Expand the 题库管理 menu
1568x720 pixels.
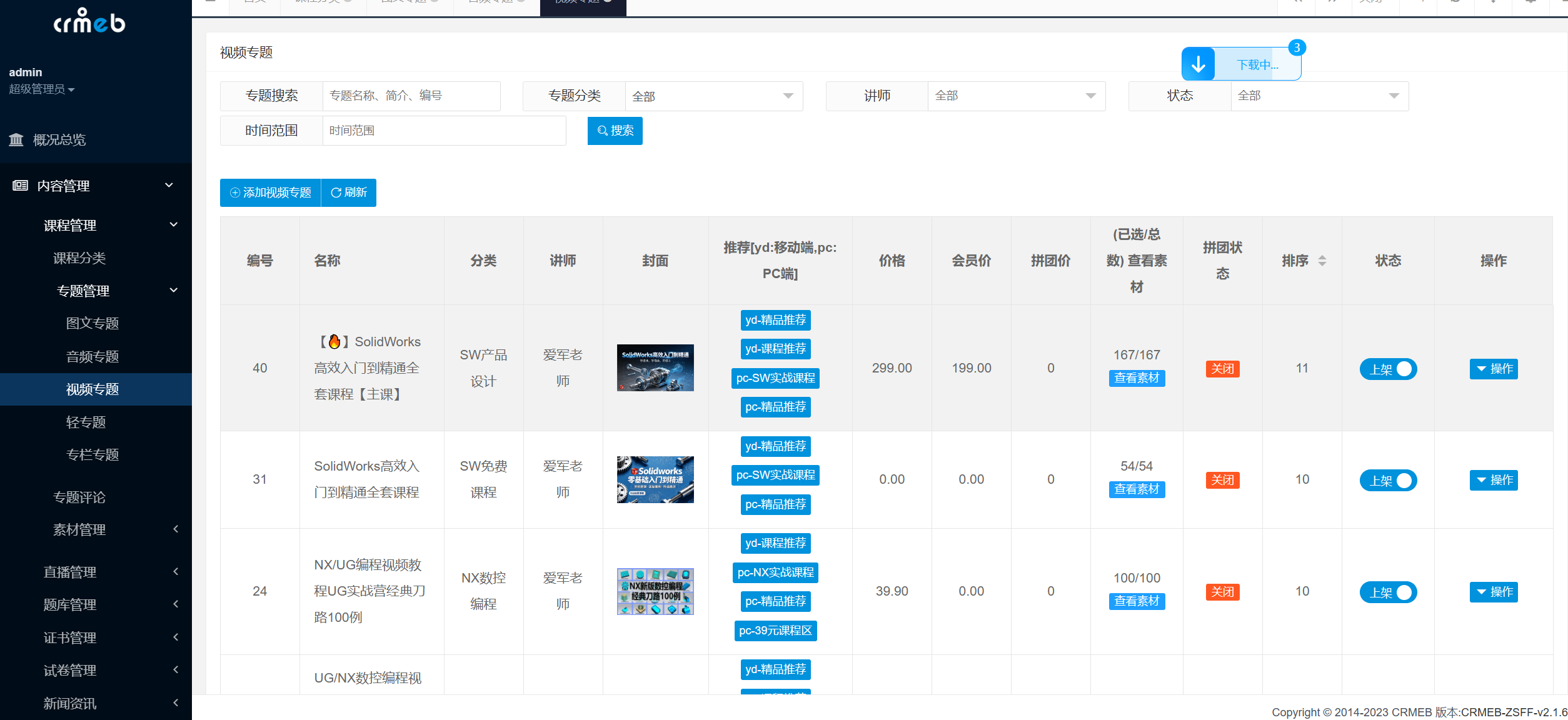click(x=176, y=604)
